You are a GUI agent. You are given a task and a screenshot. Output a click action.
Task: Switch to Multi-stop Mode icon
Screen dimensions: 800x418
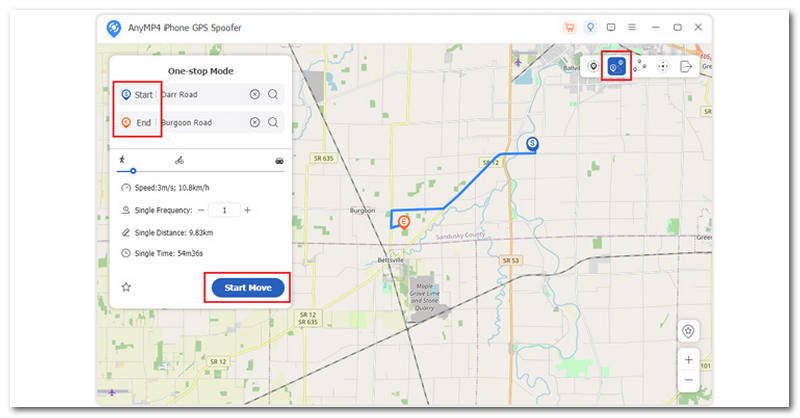(x=640, y=66)
